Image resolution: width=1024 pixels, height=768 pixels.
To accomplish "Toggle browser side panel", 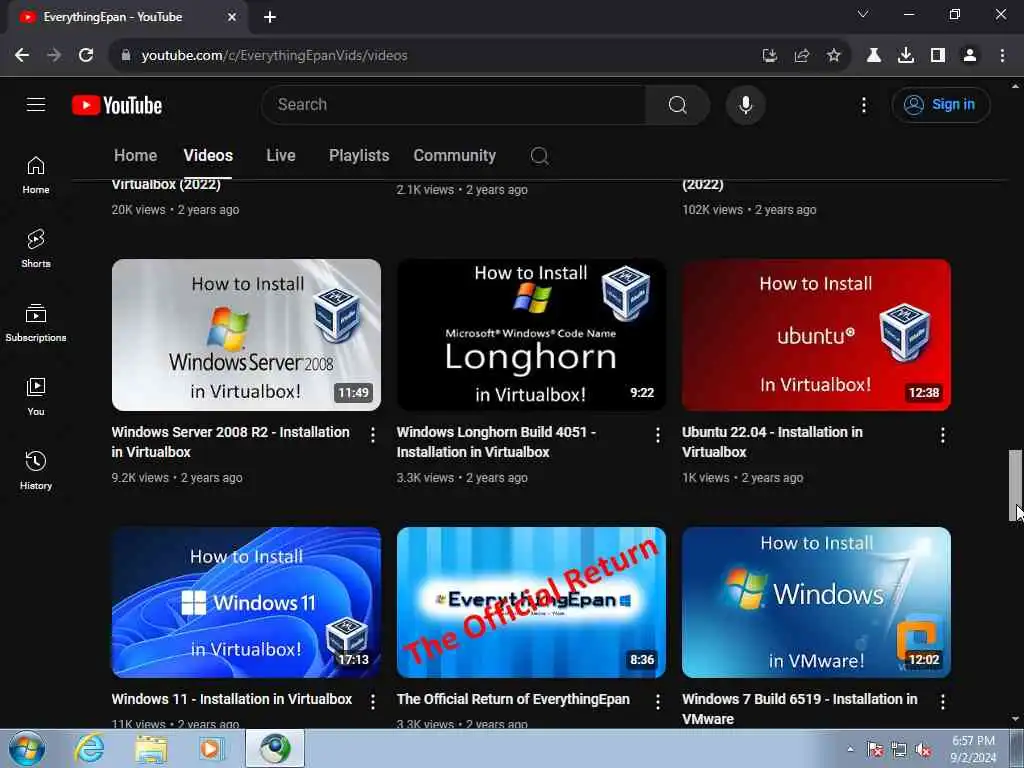I will coord(938,56).
